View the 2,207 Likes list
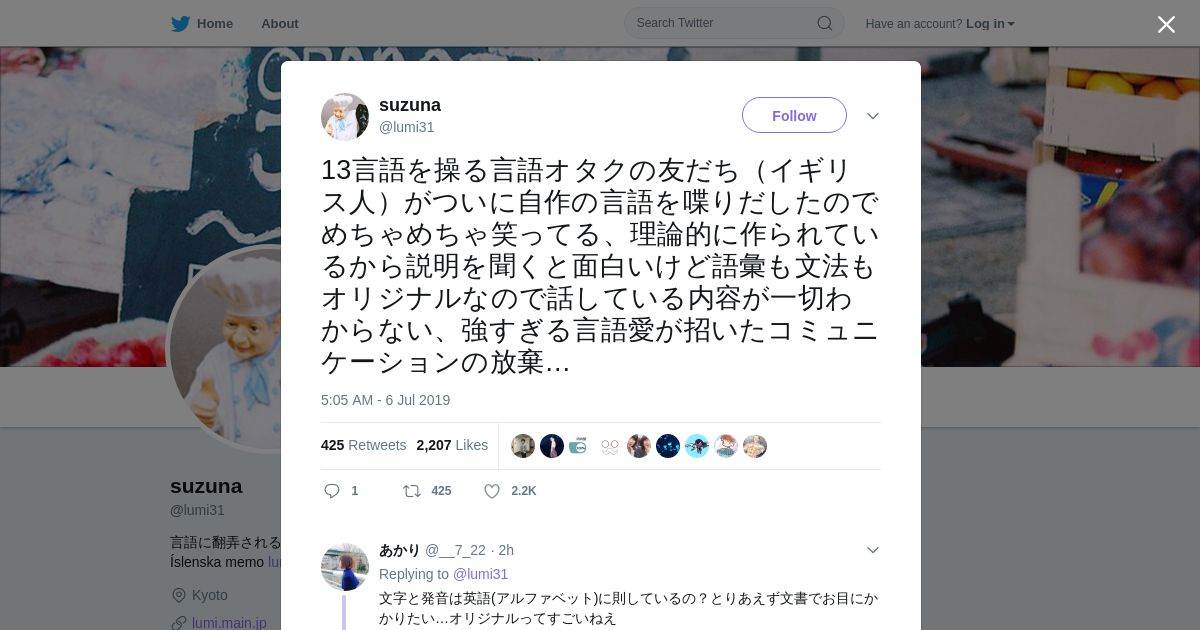1200x630 pixels. 452,445
